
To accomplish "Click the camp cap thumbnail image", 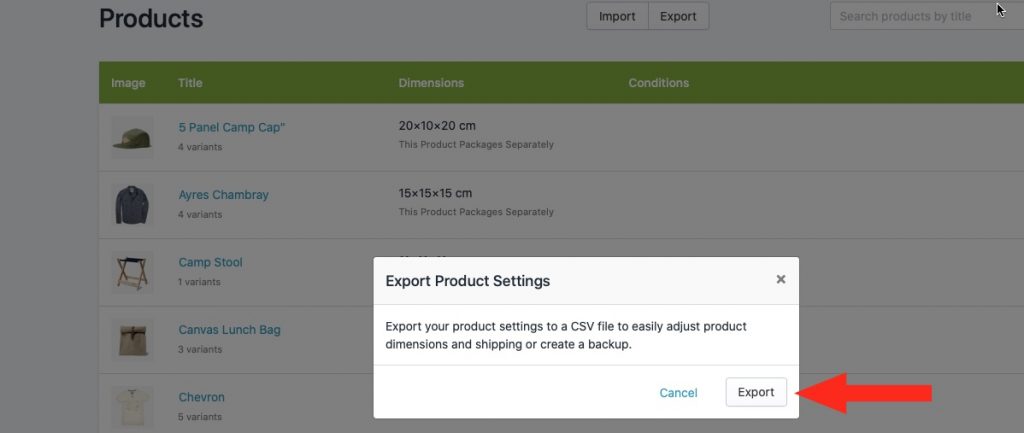I will (x=132, y=137).
